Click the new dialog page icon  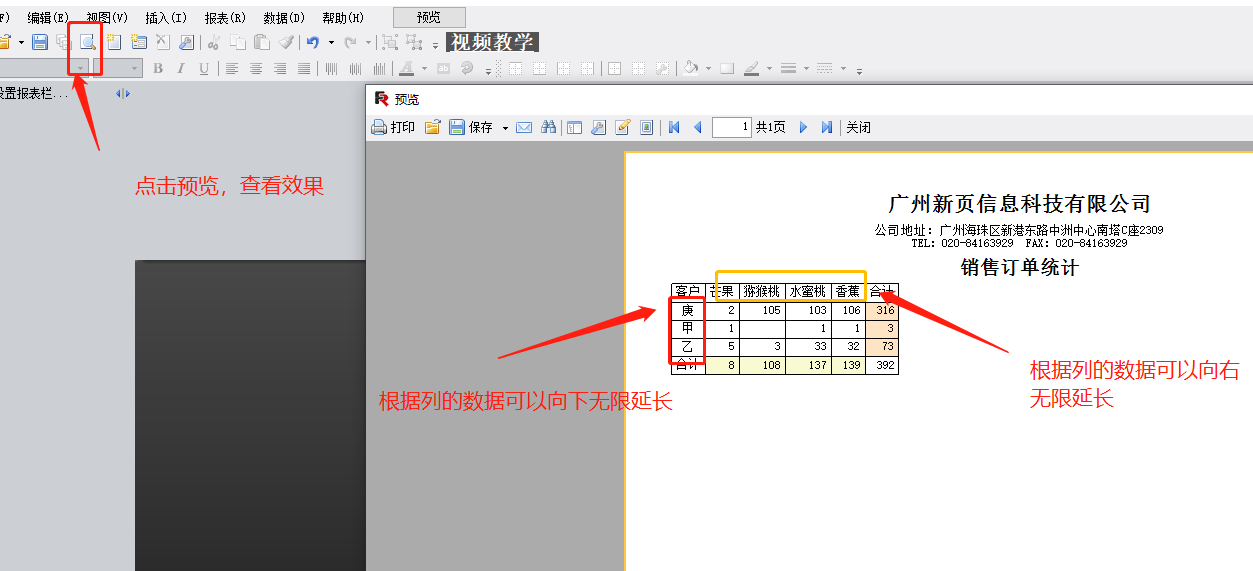[x=139, y=42]
